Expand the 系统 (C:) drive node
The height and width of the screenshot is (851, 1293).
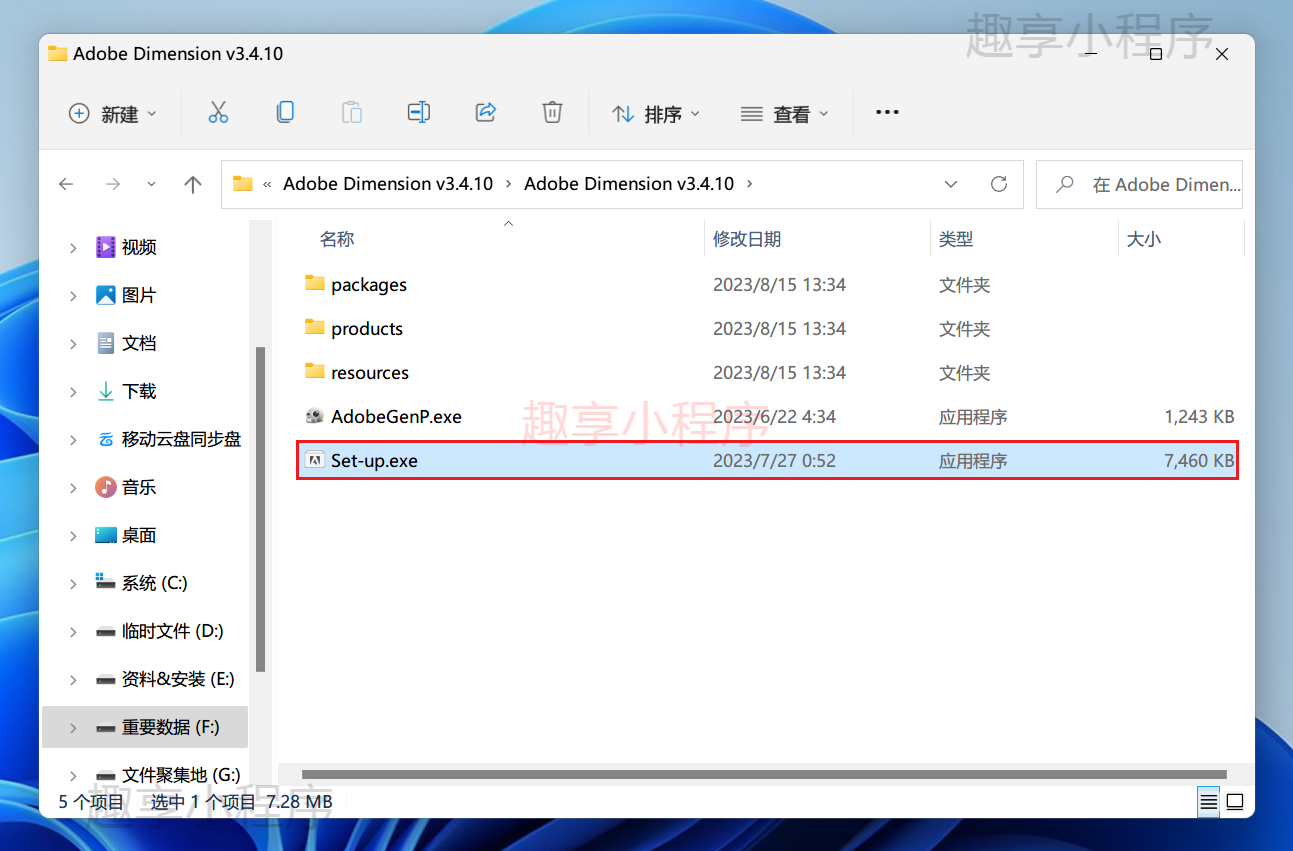coord(73,584)
